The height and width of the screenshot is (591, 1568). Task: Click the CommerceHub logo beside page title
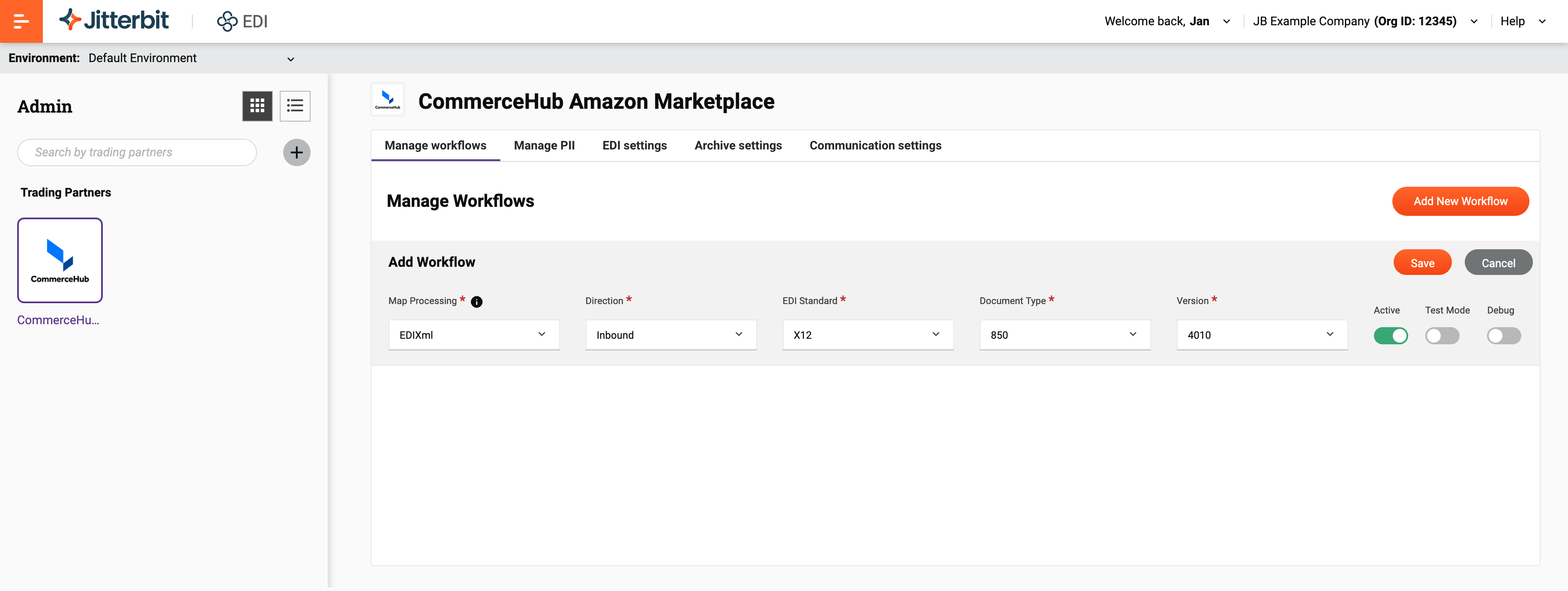[x=387, y=100]
